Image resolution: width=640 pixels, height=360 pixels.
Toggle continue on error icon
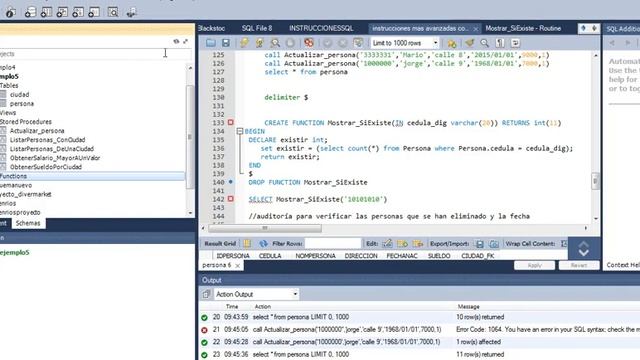(x=309, y=43)
